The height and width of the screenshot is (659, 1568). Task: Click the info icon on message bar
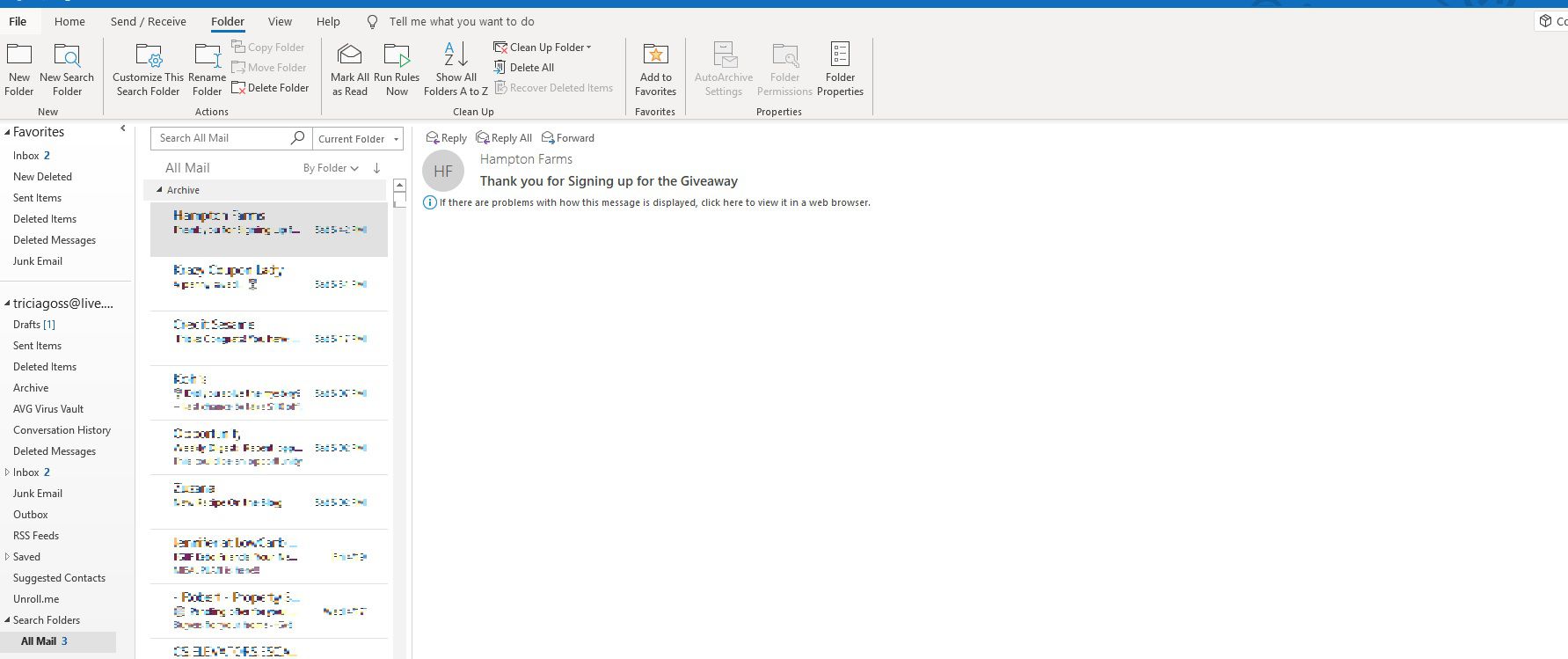point(430,202)
